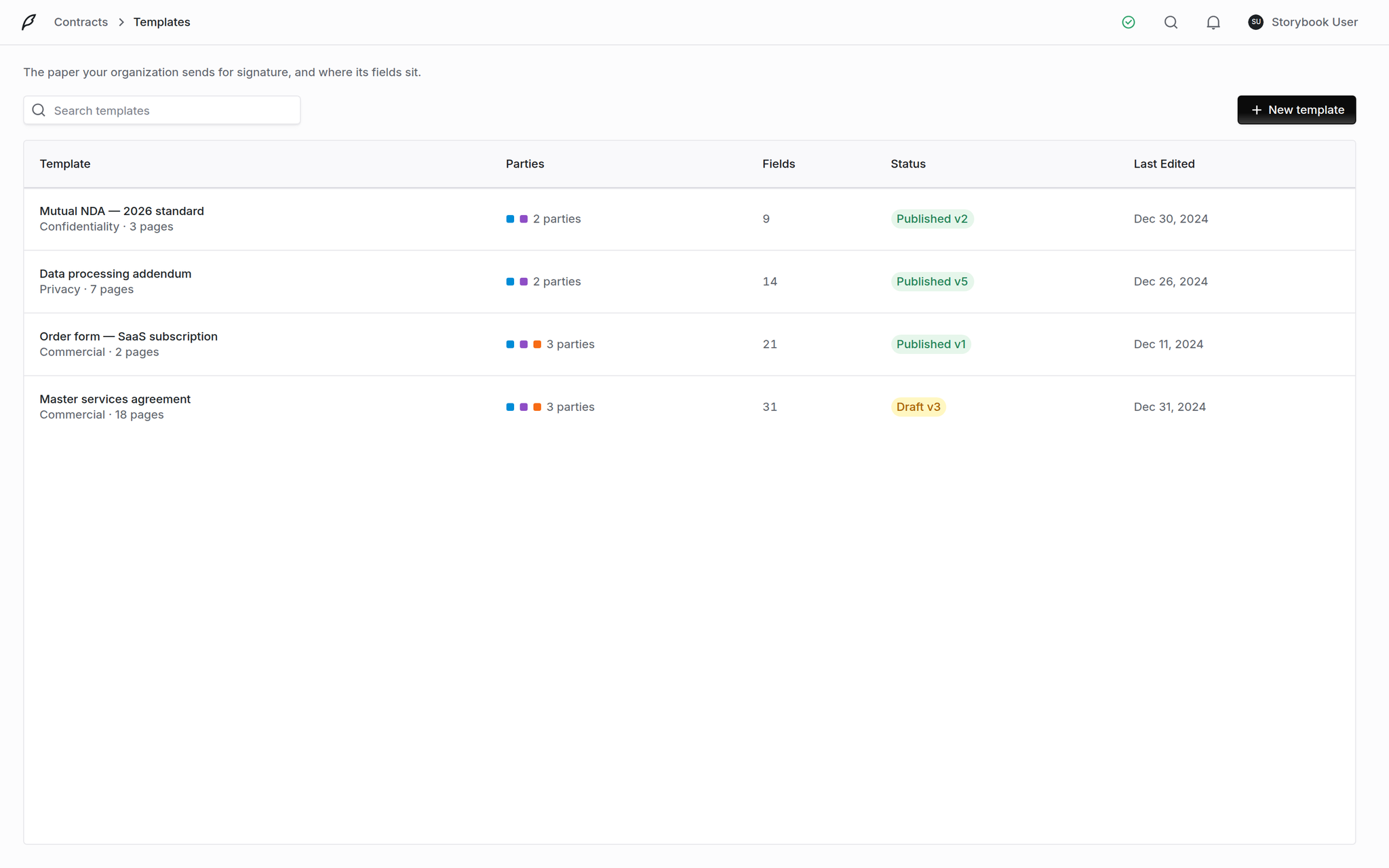1389x868 pixels.
Task: Click the Published v1 status badge
Action: coord(931,344)
